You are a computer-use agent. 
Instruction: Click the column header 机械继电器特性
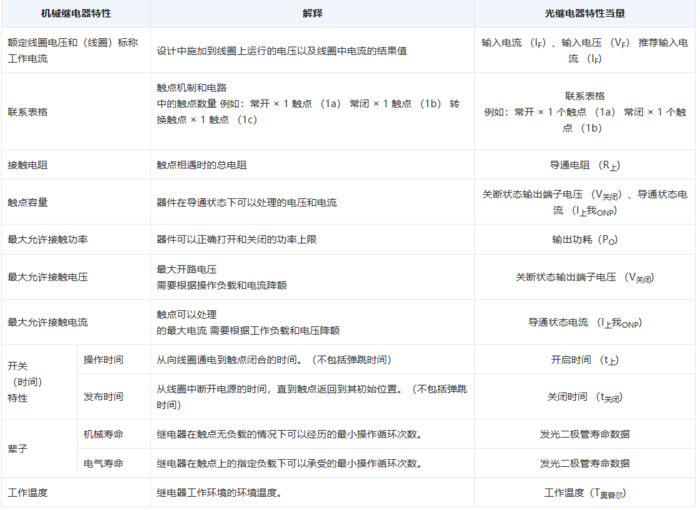pos(76,13)
